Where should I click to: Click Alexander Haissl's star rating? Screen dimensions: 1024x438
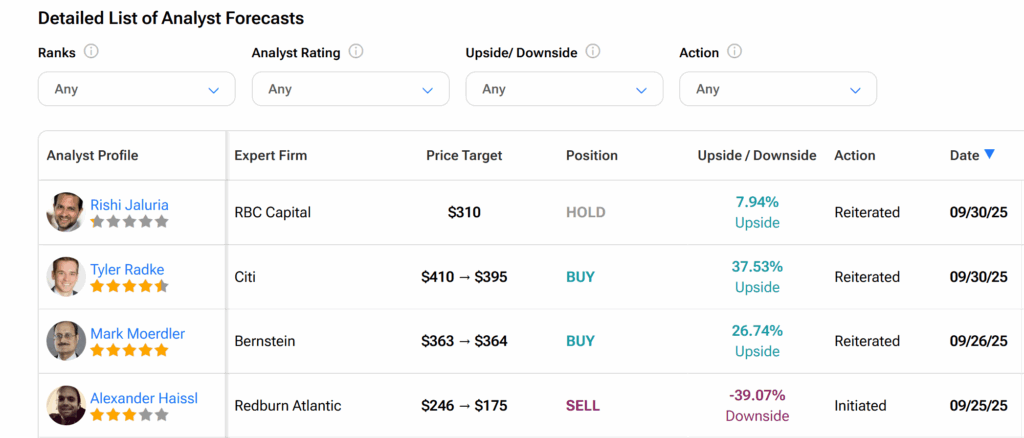pos(129,415)
